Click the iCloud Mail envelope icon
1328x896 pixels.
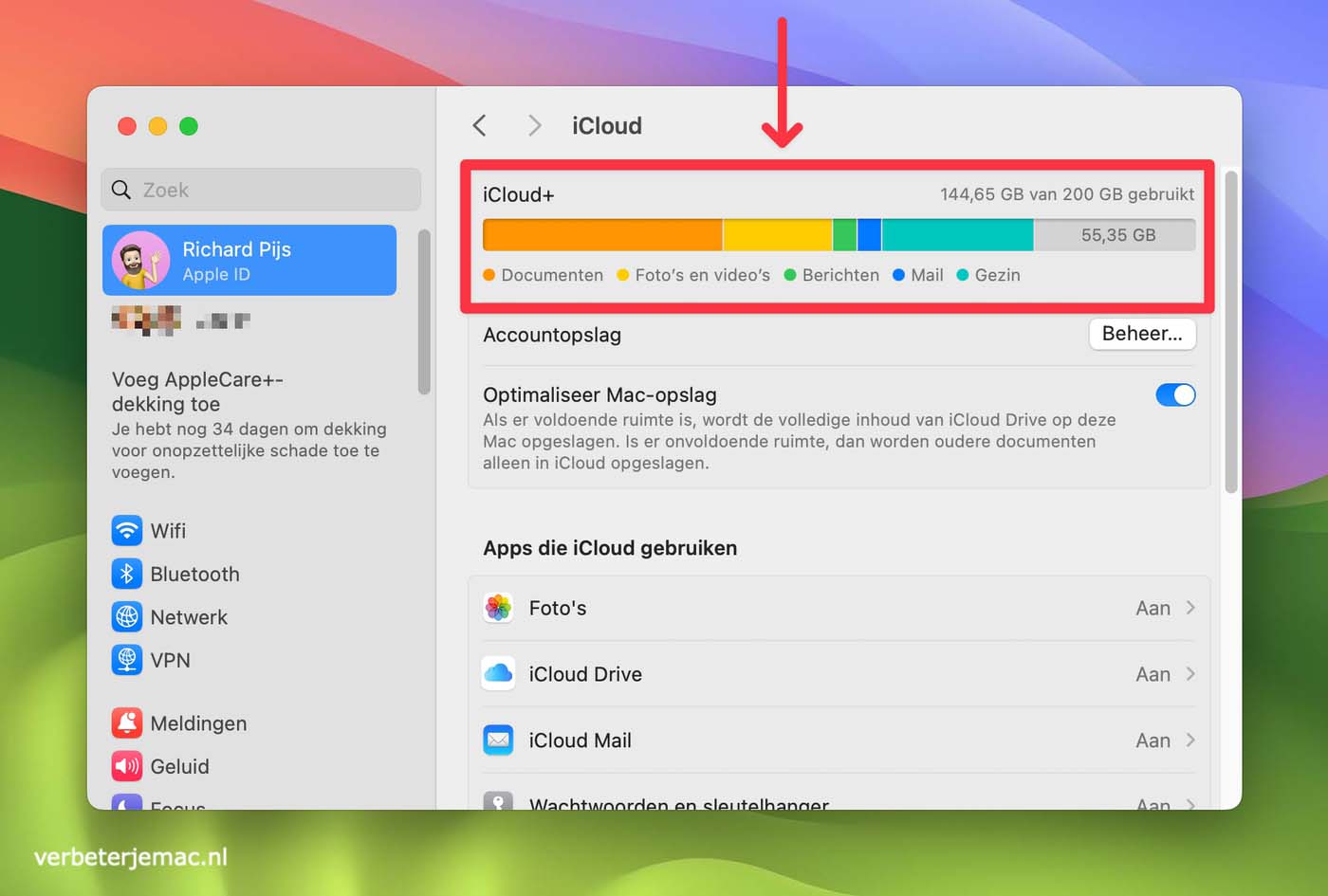pyautogui.click(x=498, y=741)
